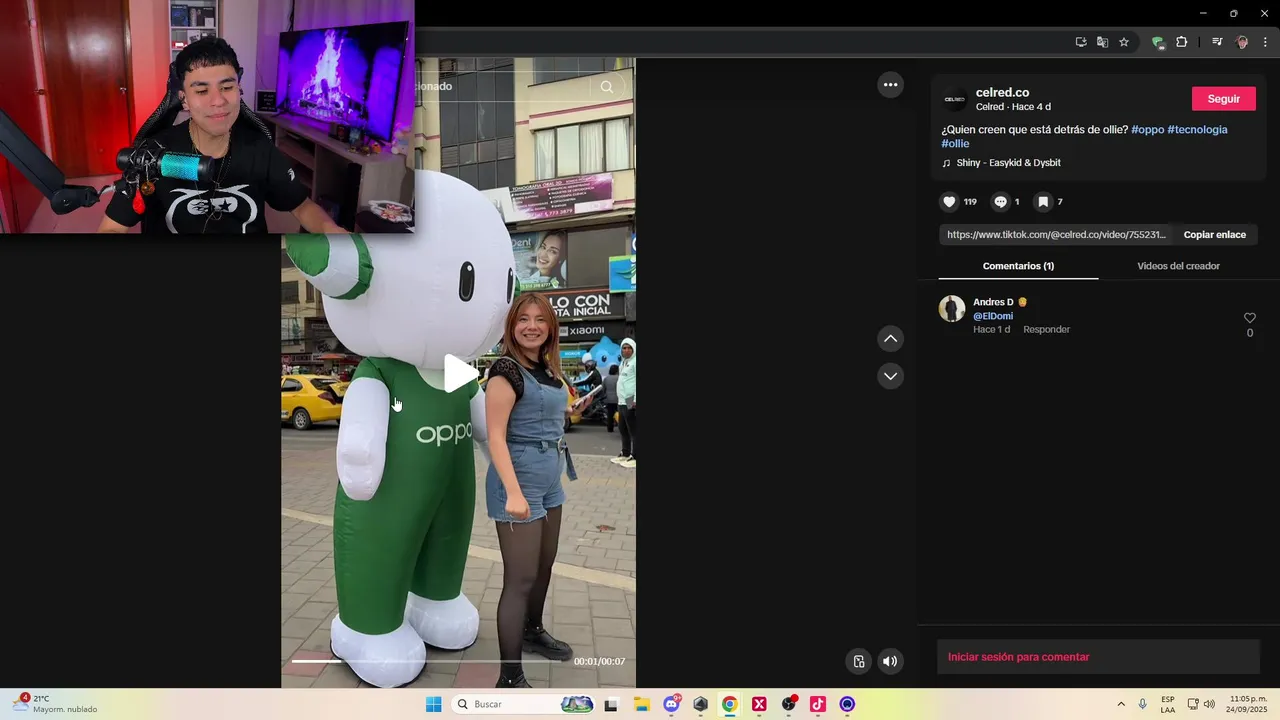The height and width of the screenshot is (720, 1280).
Task: Open the dark hexagon app in taskbar
Action: (x=700, y=704)
